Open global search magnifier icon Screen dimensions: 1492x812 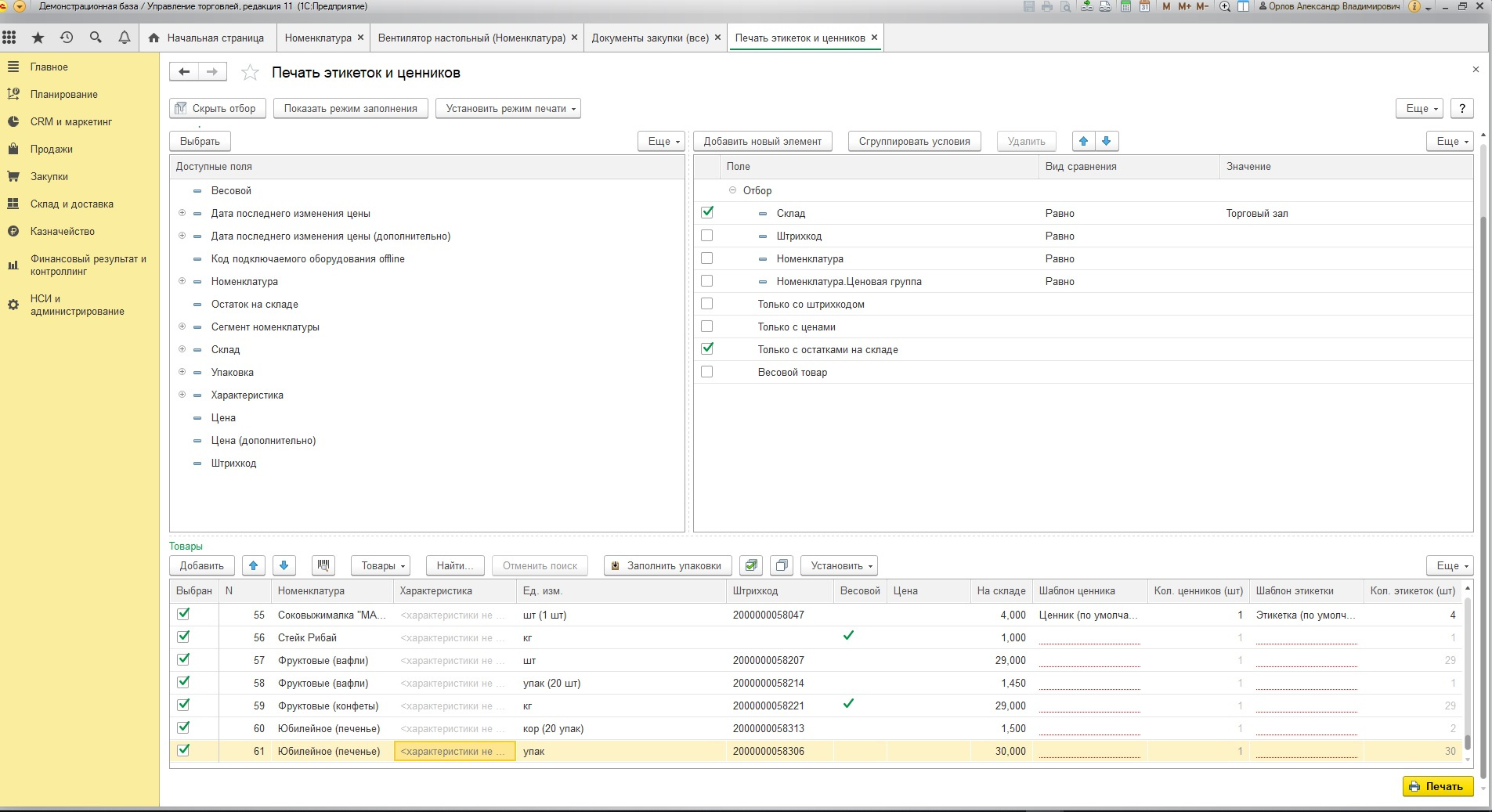tap(96, 38)
